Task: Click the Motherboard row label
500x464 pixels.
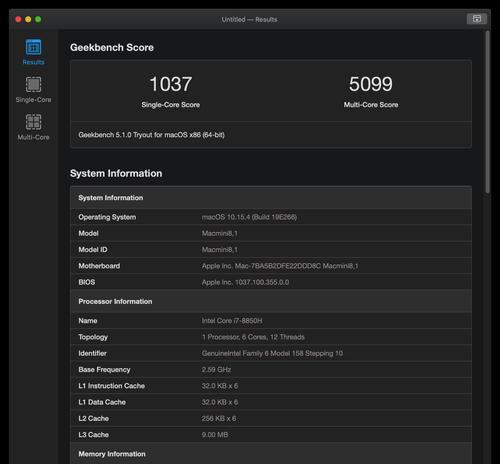Action: coord(99,266)
